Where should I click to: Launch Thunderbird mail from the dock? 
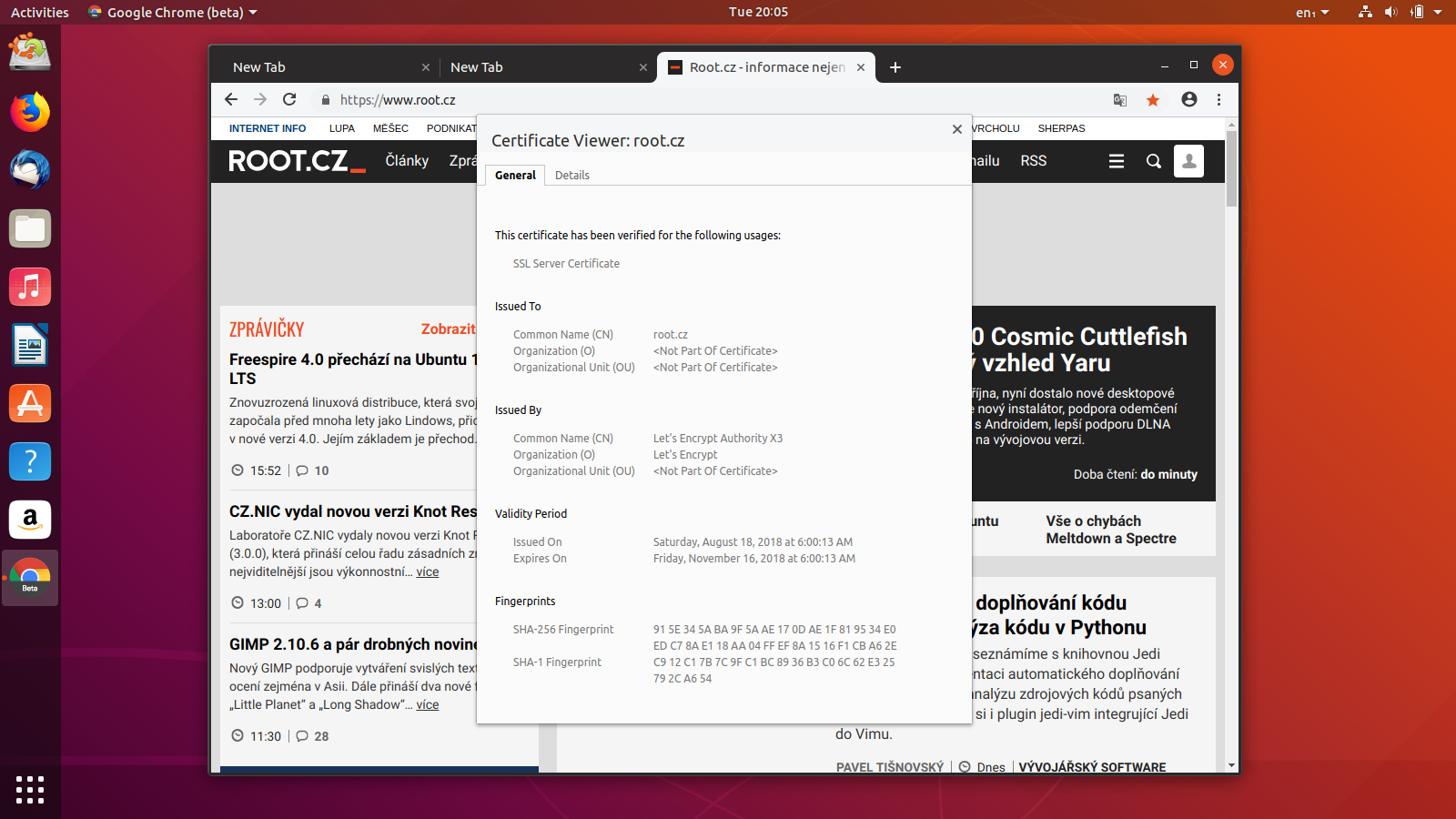(30, 170)
